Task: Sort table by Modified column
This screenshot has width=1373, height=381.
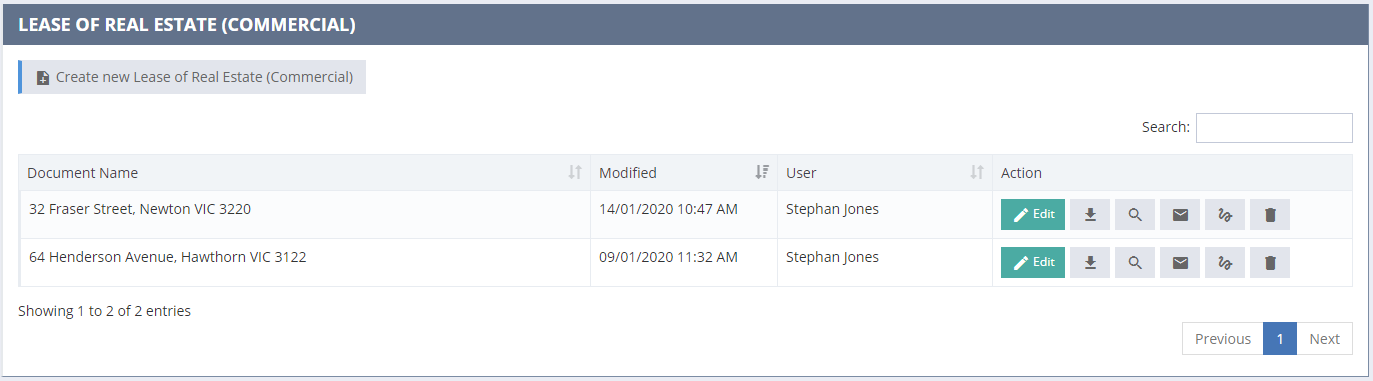Action: click(x=684, y=173)
